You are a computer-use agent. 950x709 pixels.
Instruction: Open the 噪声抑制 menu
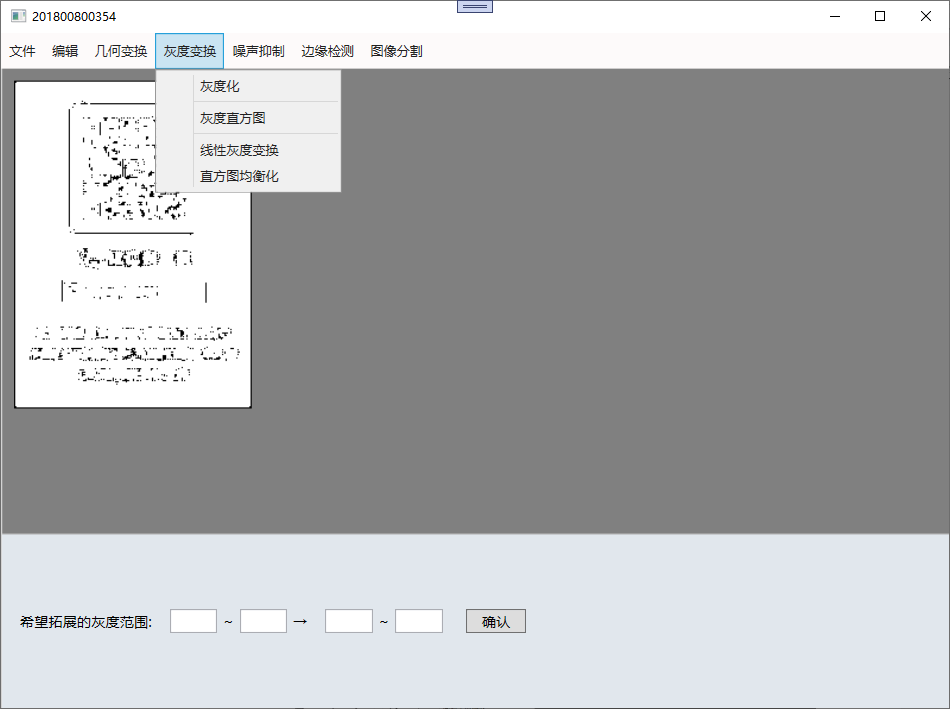click(259, 52)
